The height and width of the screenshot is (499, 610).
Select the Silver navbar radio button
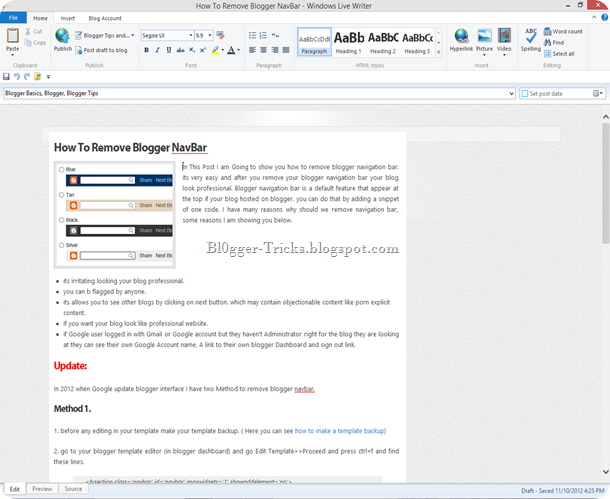coord(61,245)
